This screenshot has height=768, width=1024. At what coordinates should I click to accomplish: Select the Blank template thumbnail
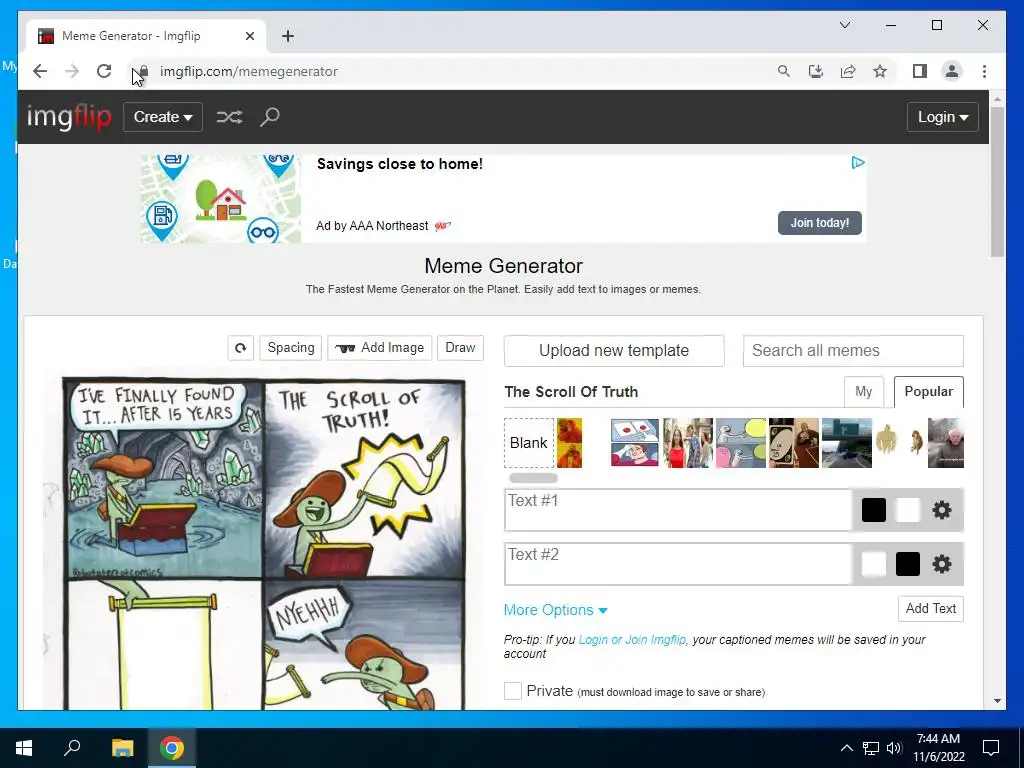pyautogui.click(x=529, y=443)
